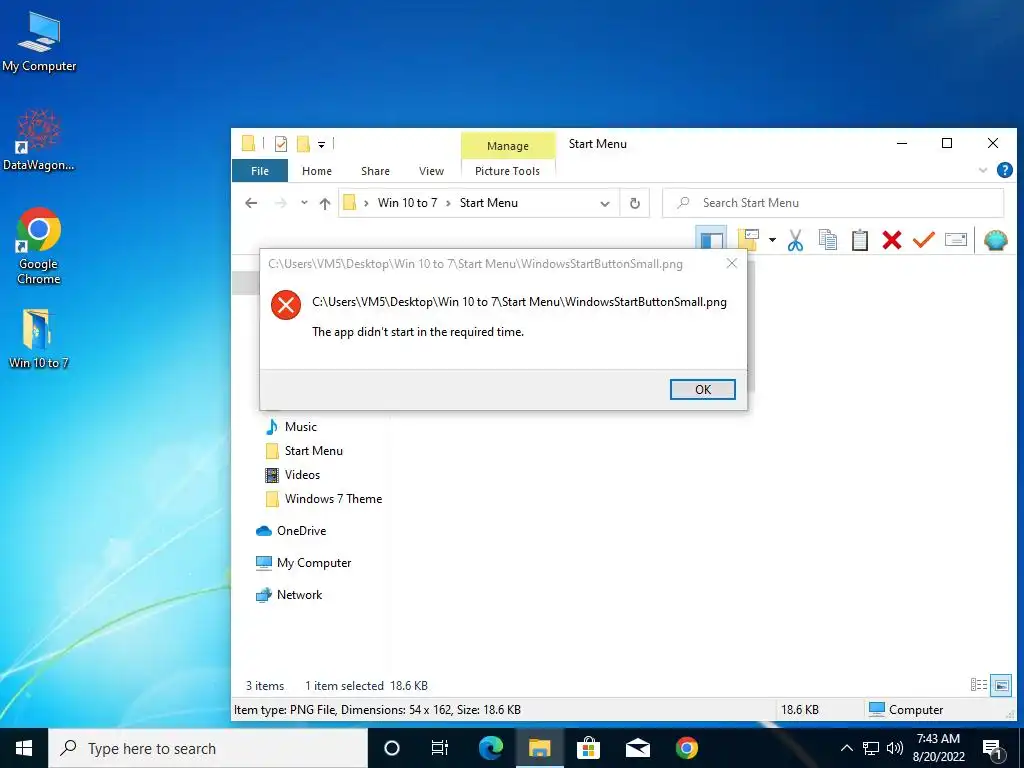Screen dimensions: 1024x768
Task: Click the 'Computer' status bar entry
Action: 906,709
